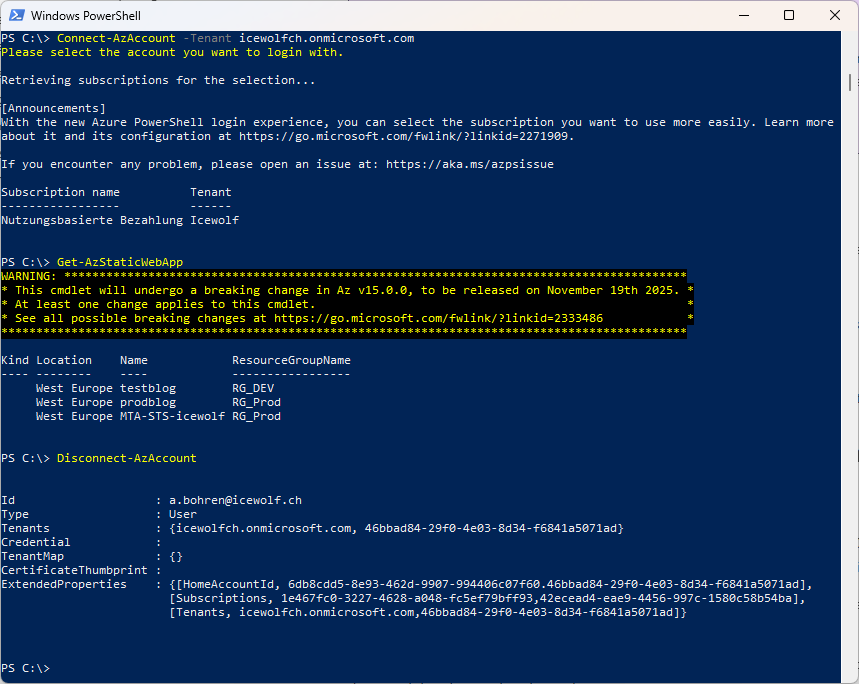This screenshot has height=684, width=859.
Task: Click the Get-AzStaticWebApp command text
Action: point(120,262)
